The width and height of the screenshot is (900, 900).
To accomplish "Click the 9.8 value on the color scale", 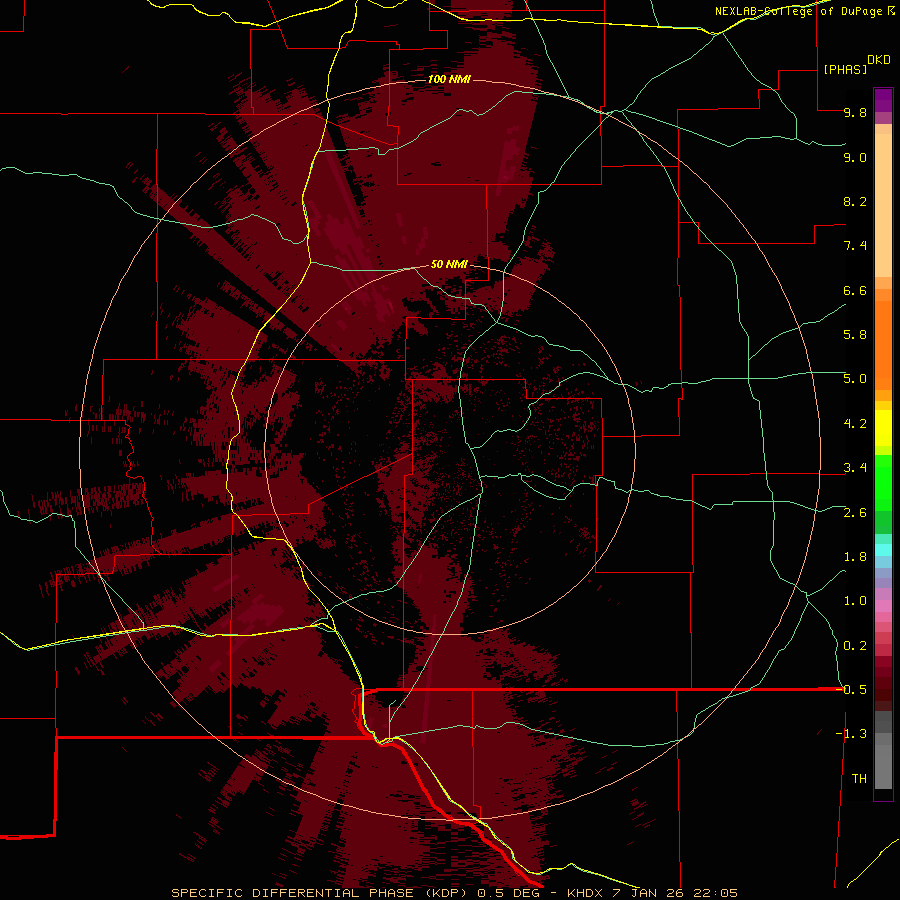I will 855,112.
